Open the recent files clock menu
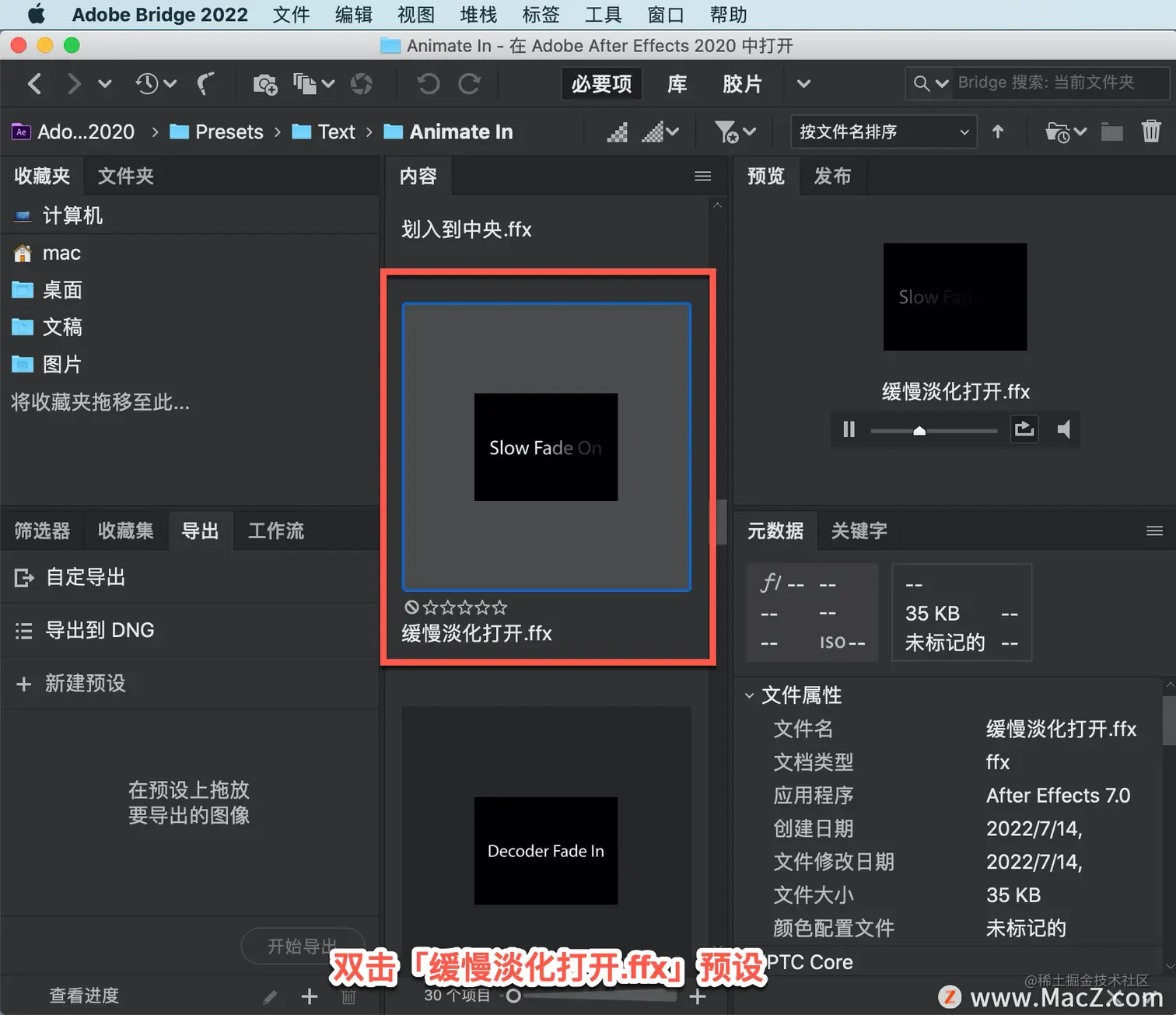1176x1015 pixels. click(x=156, y=83)
